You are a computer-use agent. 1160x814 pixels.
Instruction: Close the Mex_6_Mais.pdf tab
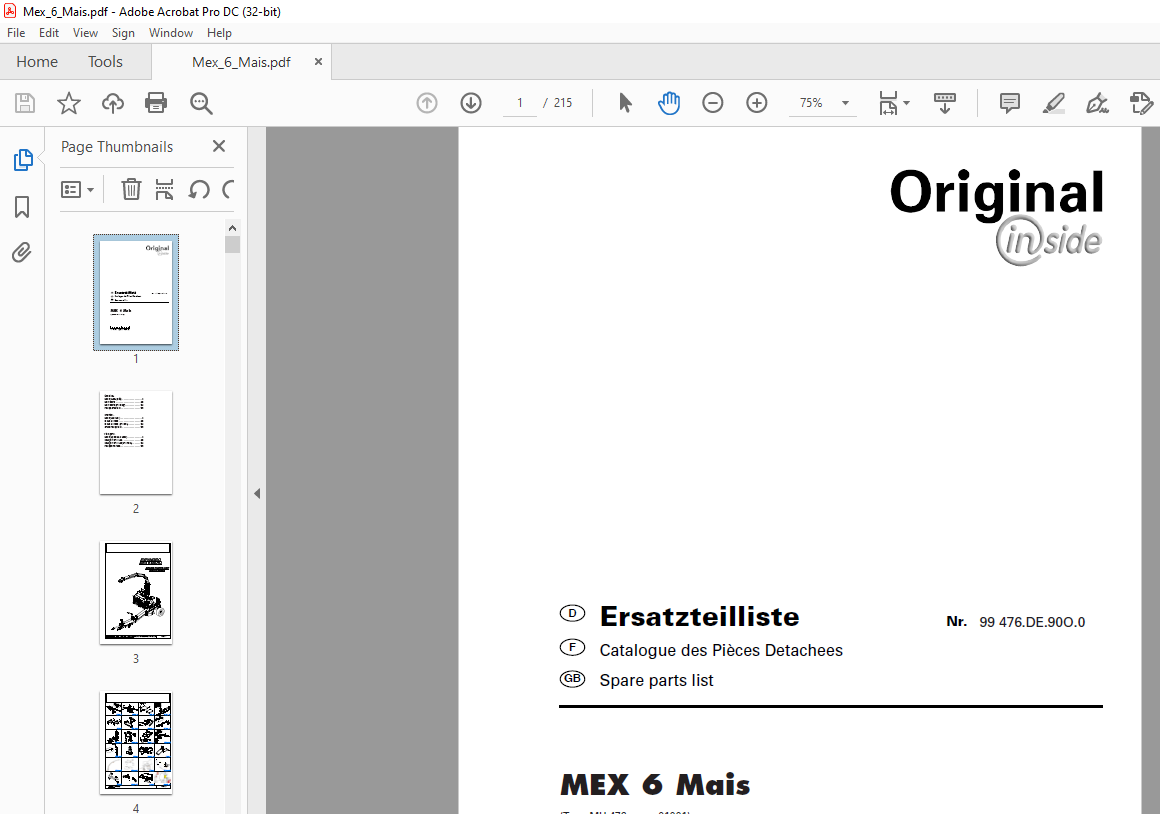[318, 61]
